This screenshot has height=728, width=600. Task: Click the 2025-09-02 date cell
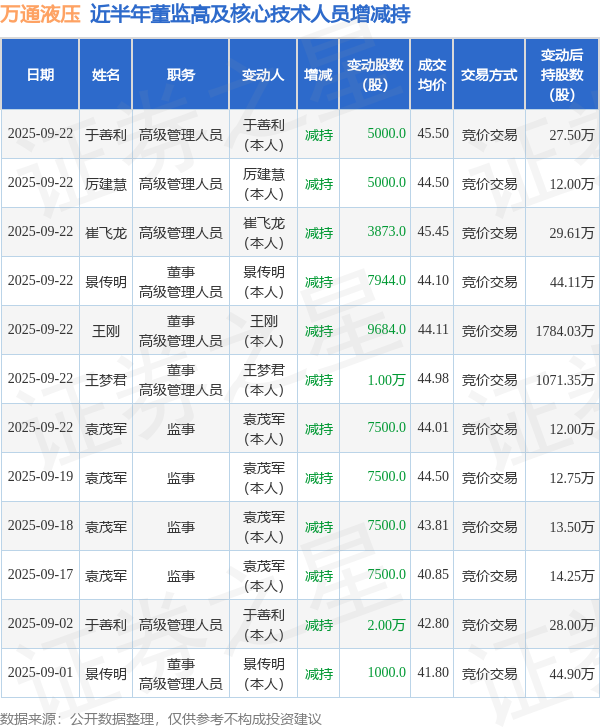(x=40, y=624)
